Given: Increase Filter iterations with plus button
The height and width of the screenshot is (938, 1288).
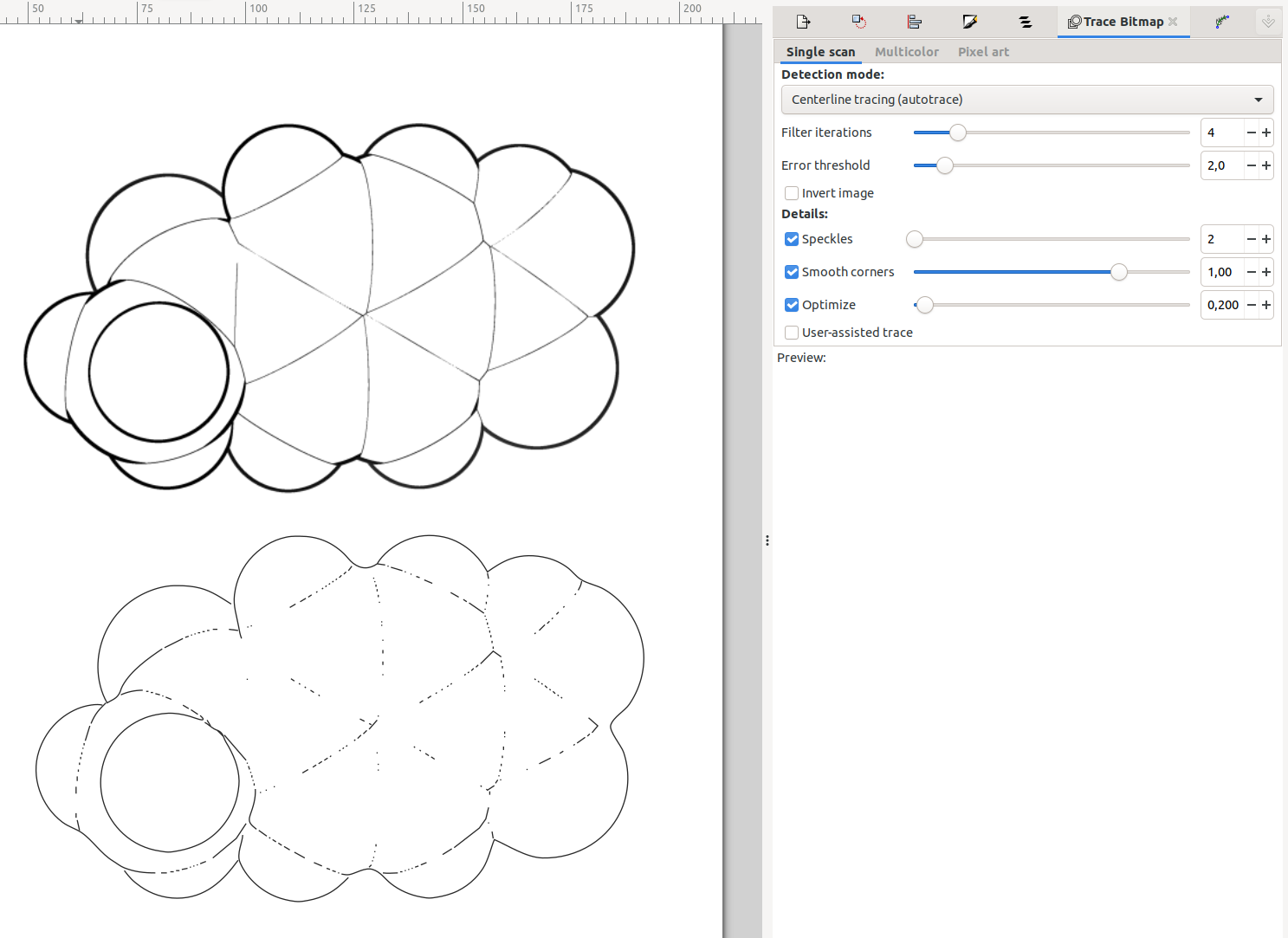Looking at the screenshot, I should click(1266, 133).
